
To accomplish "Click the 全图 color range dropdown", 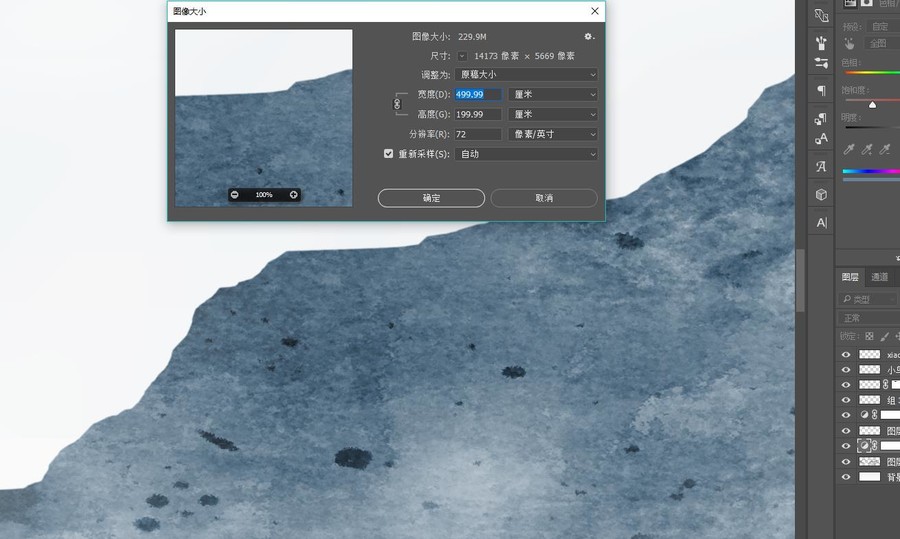I will coord(883,44).
